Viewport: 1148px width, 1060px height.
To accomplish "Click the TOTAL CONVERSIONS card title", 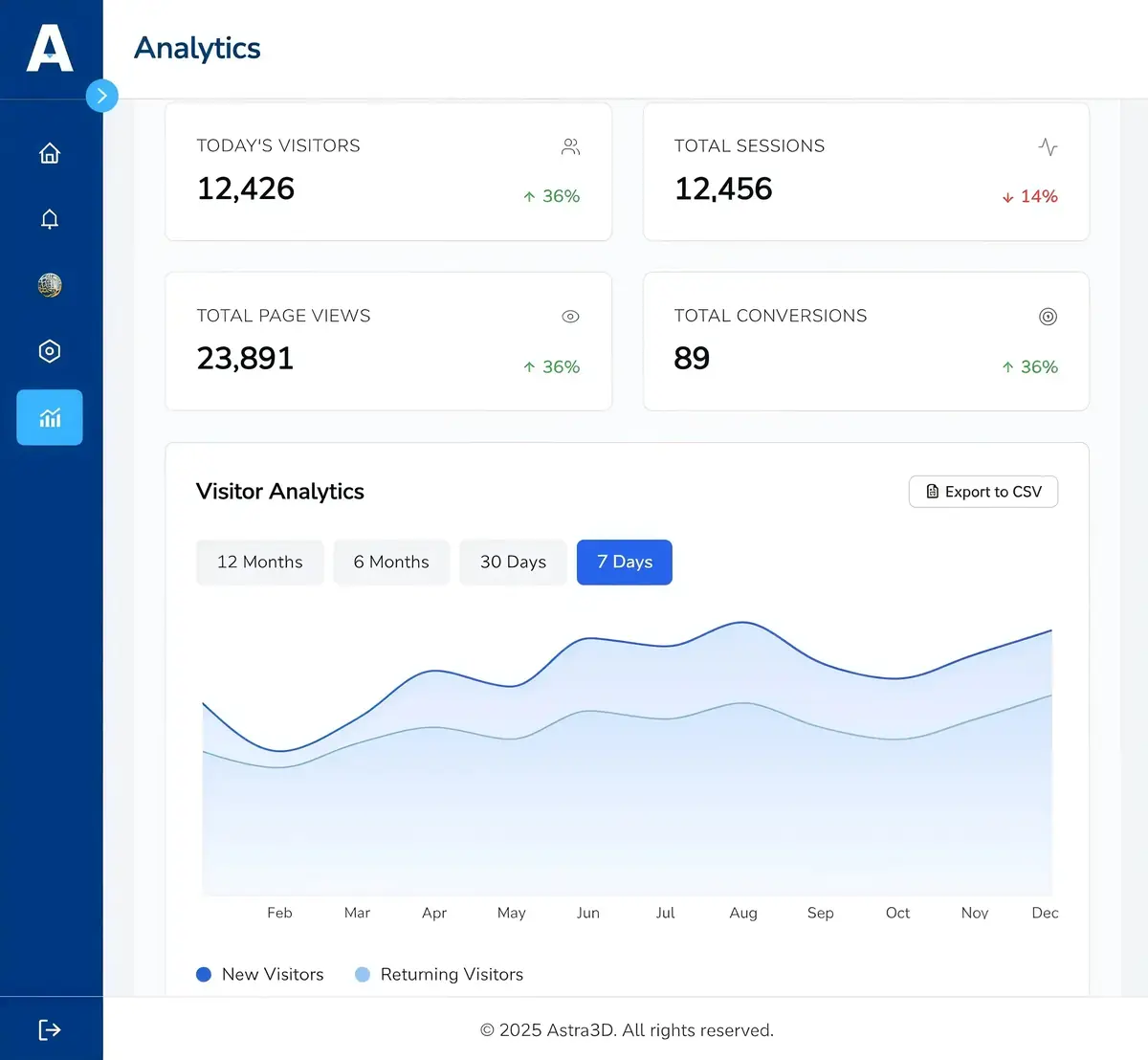I will pyautogui.click(x=770, y=316).
